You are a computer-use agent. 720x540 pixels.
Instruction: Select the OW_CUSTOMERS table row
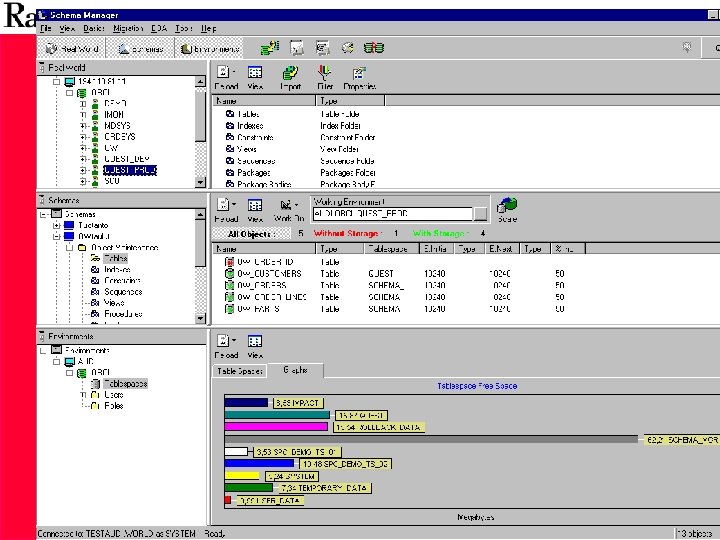[270, 273]
